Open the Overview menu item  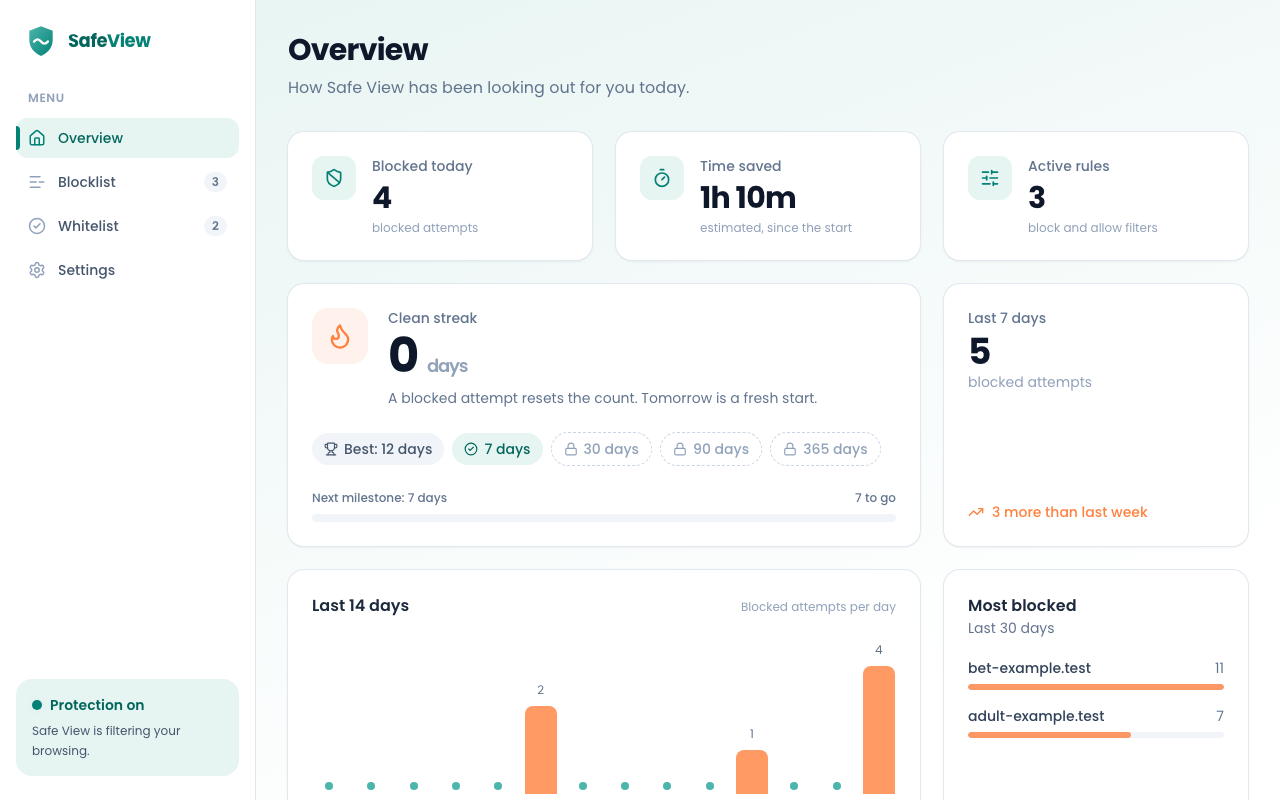click(x=127, y=138)
